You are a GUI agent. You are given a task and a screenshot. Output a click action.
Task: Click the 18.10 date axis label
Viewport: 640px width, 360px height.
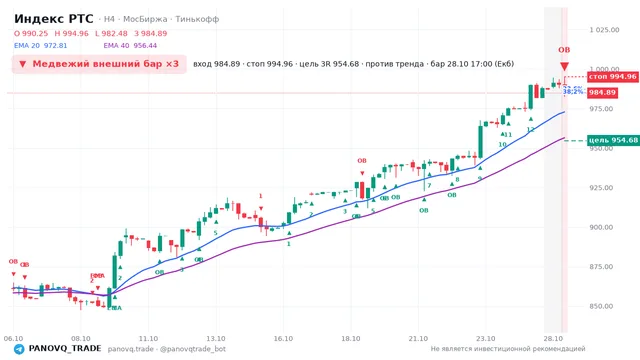[351, 339]
